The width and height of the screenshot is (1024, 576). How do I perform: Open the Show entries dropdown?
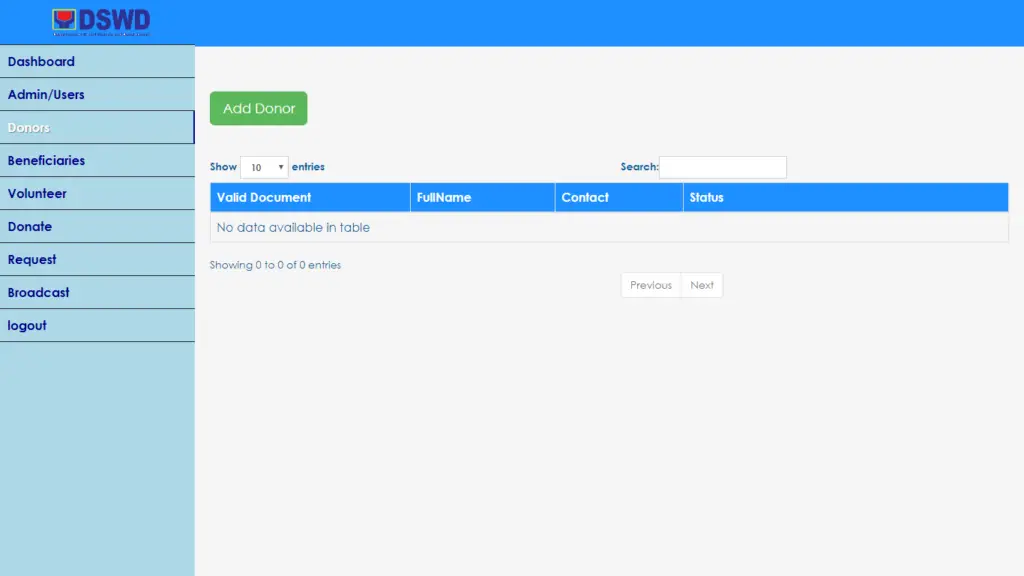[x=263, y=167]
